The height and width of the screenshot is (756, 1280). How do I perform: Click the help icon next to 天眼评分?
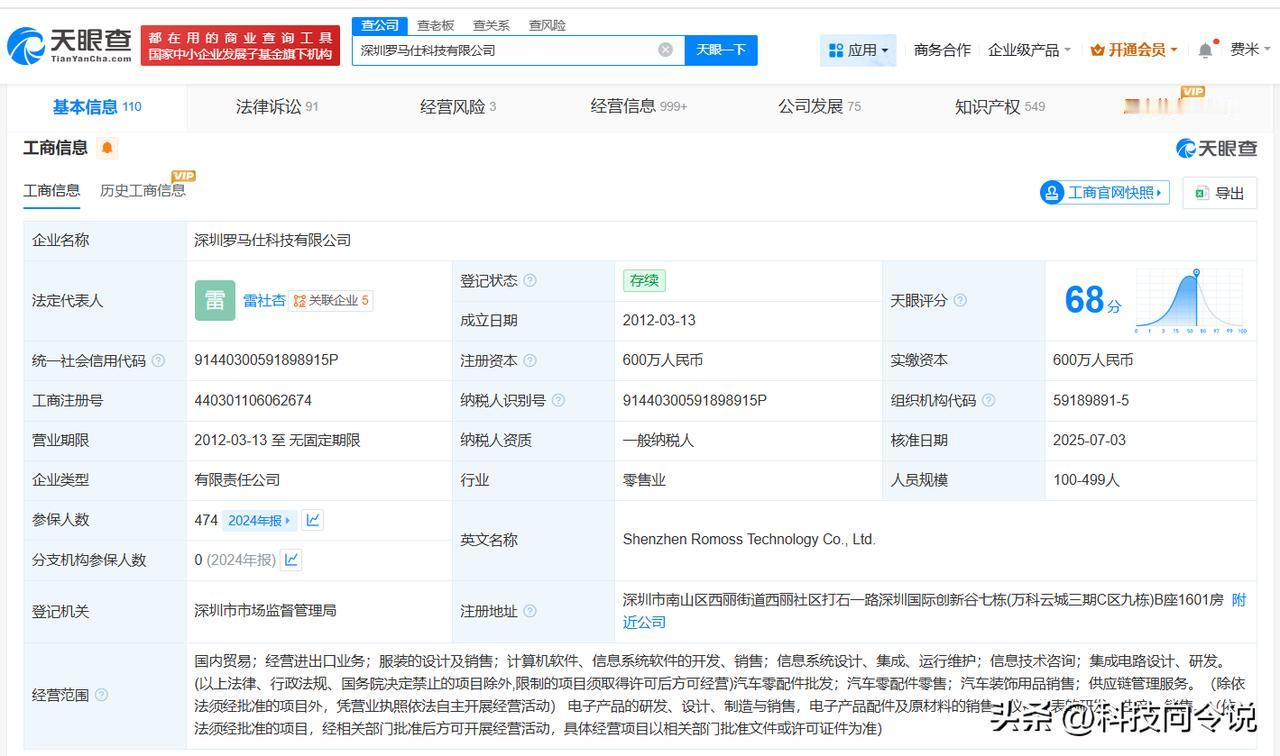click(x=960, y=300)
